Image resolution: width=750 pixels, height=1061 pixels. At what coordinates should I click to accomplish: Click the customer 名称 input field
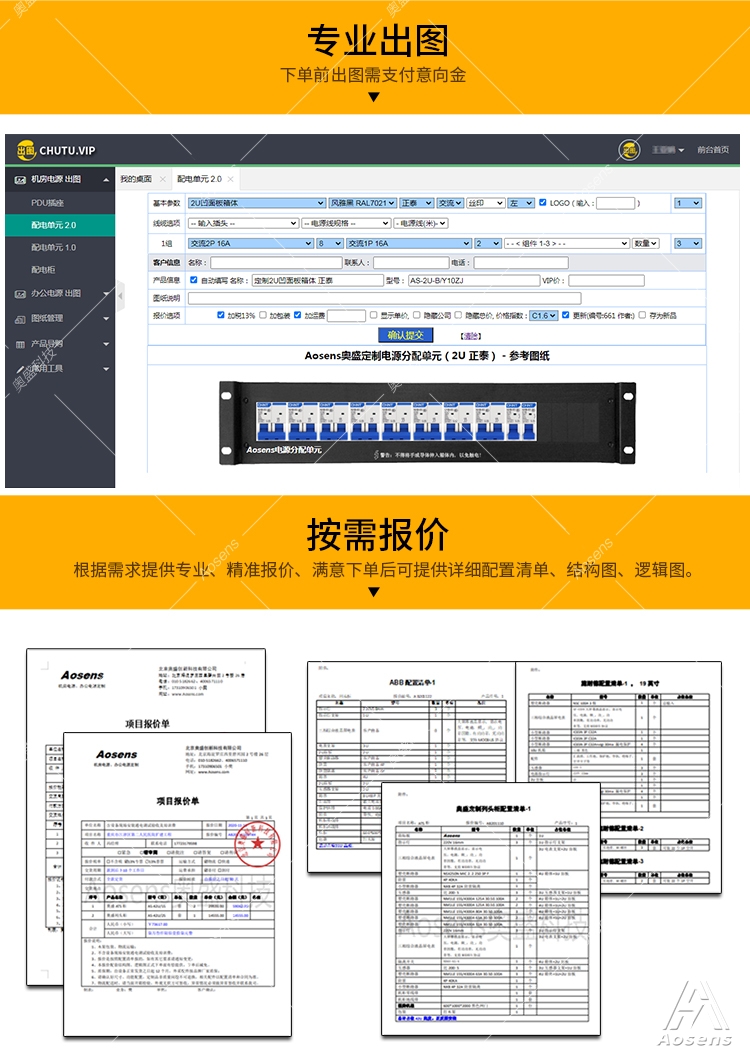275,263
